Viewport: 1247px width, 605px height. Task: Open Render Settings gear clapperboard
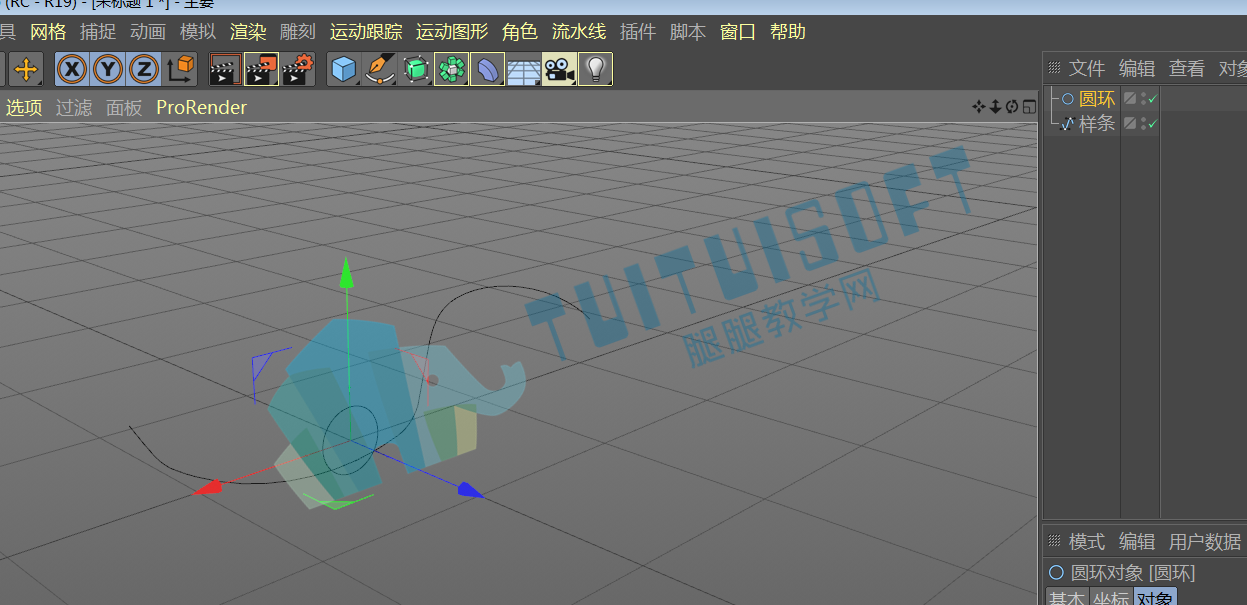[298, 69]
